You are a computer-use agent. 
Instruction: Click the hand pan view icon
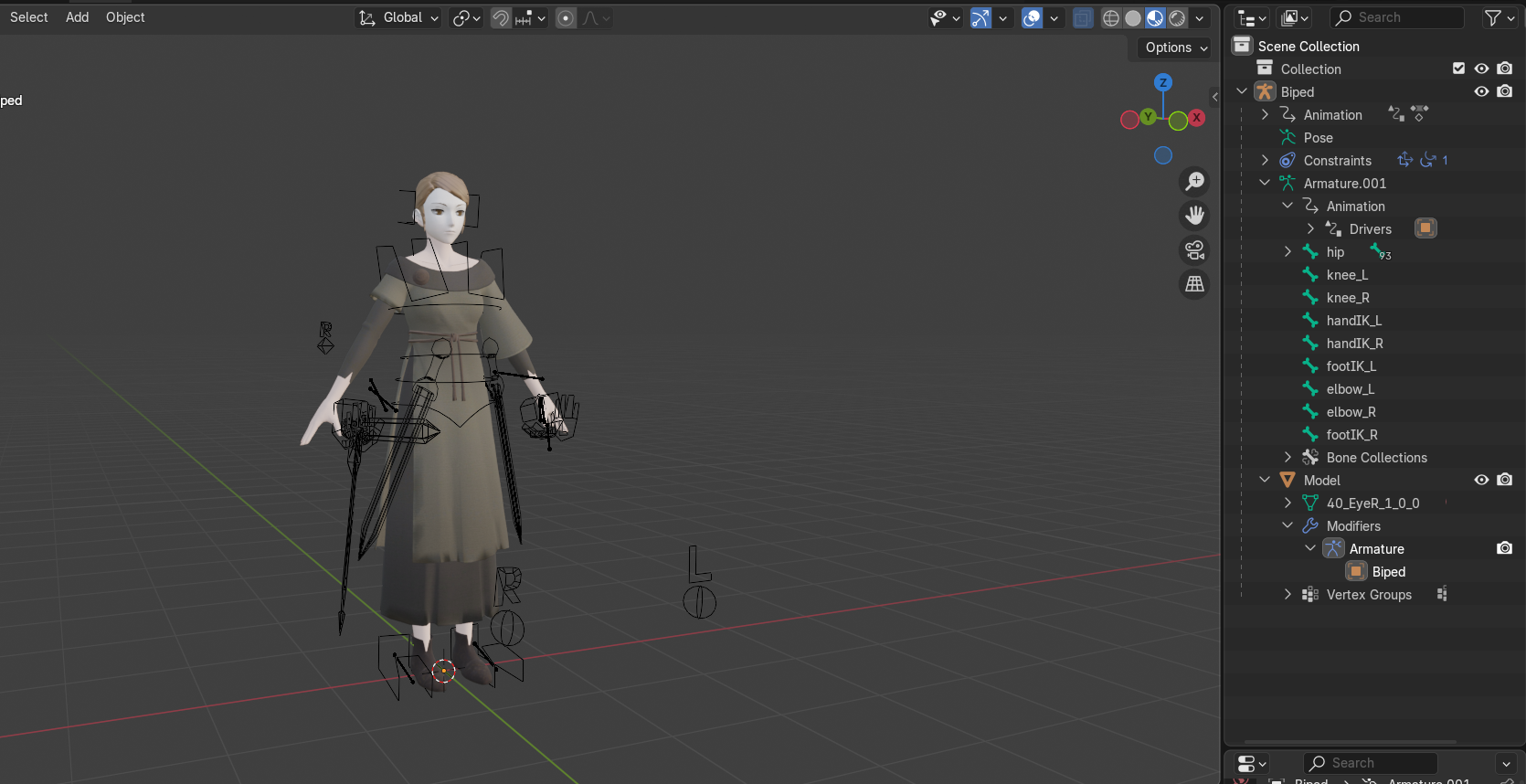click(1194, 216)
